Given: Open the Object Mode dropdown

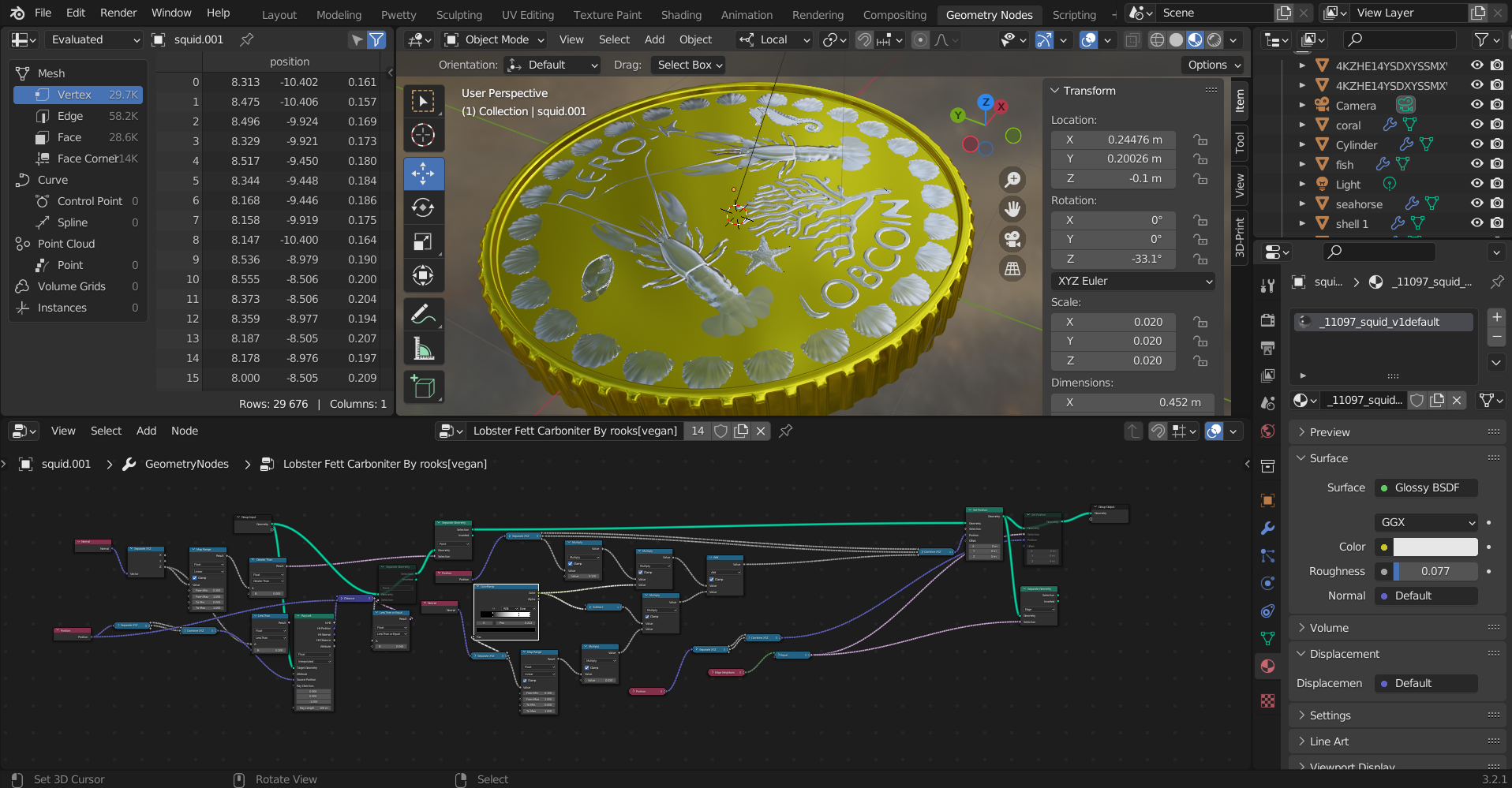Looking at the screenshot, I should [495, 39].
